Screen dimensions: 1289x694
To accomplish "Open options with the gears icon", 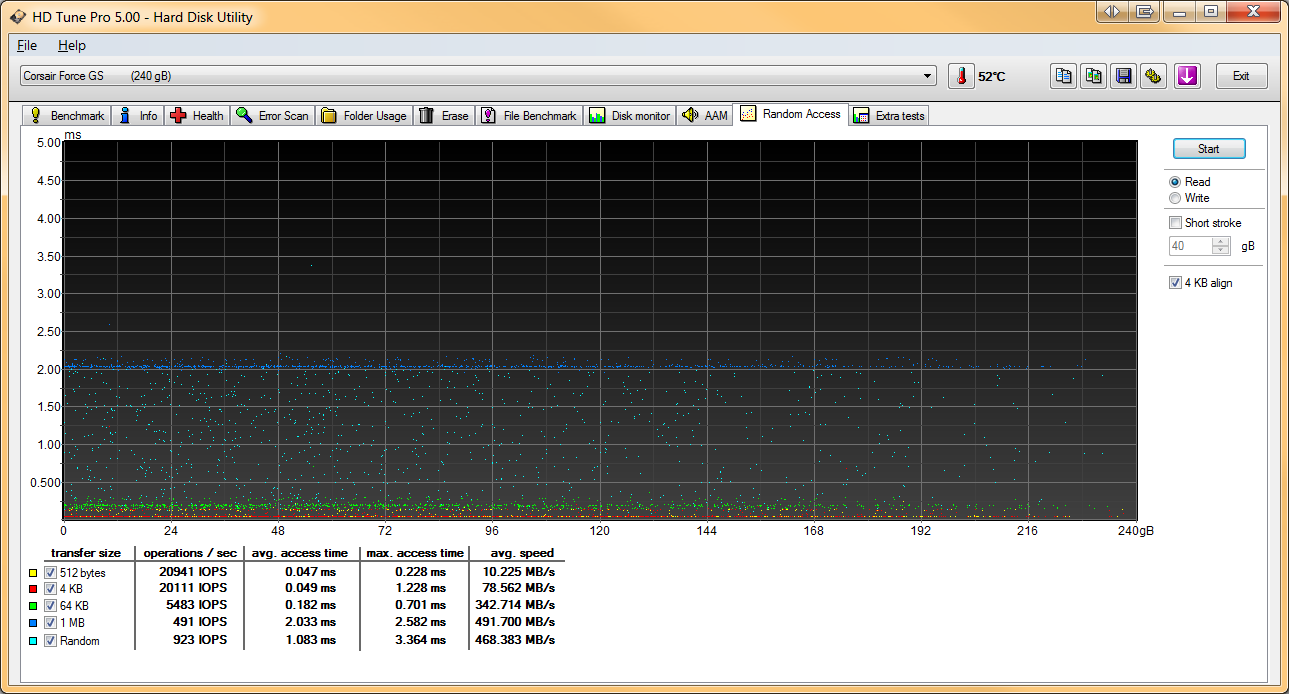I will click(1154, 76).
